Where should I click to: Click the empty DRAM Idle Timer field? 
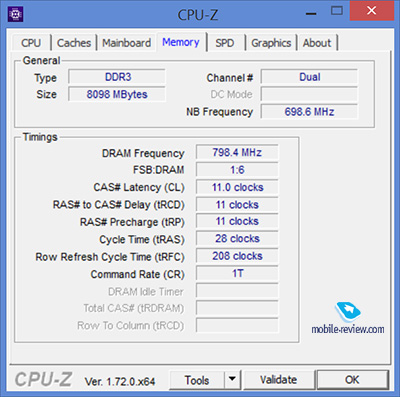[237, 291]
